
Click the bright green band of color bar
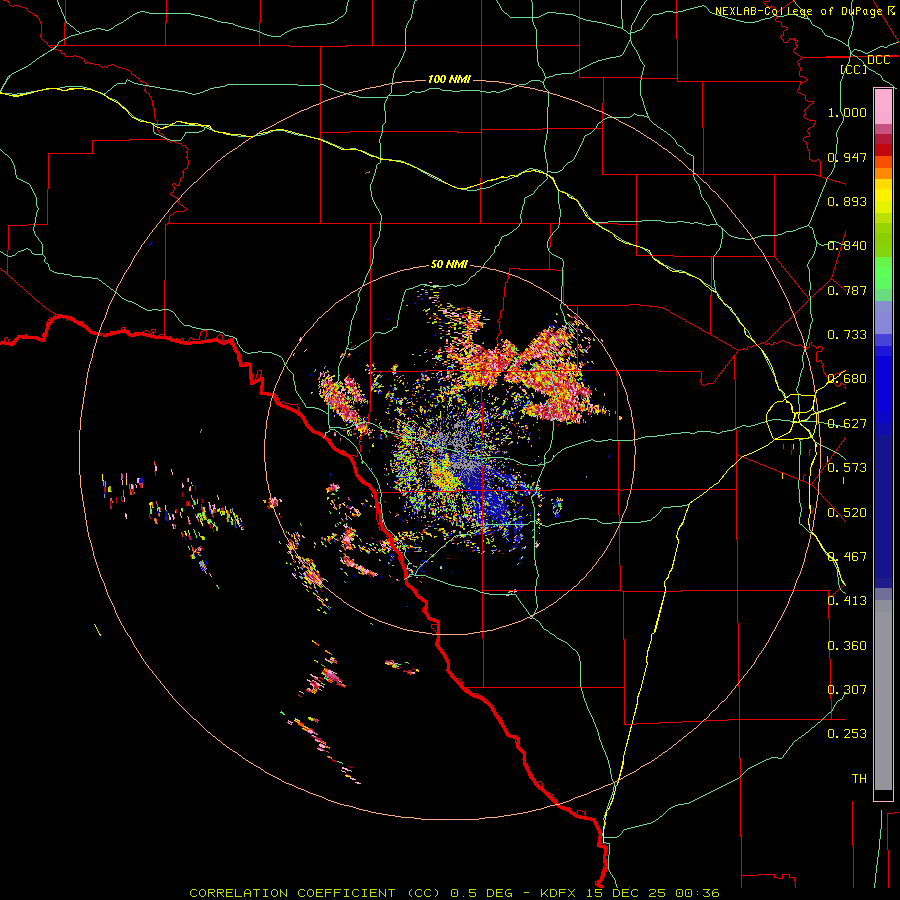coord(883,272)
